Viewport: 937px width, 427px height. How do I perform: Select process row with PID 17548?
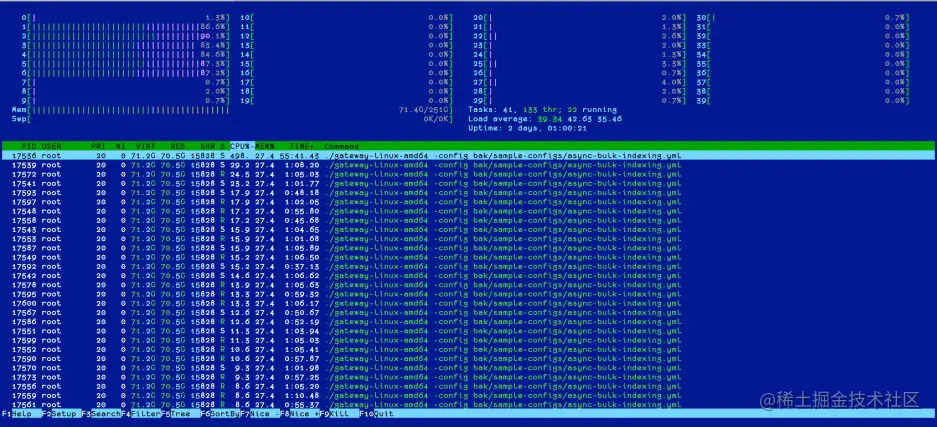(468, 211)
